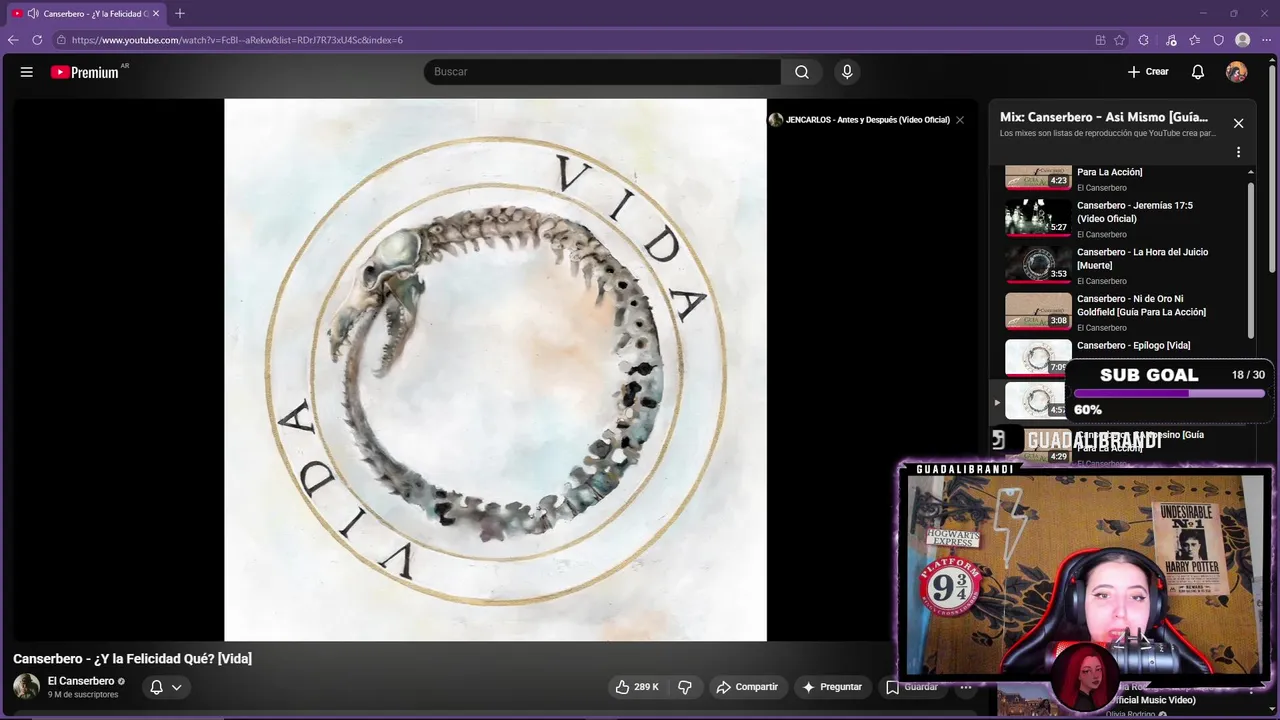Open browser extensions puzzle icon
The image size is (1280, 720).
click(1144, 40)
